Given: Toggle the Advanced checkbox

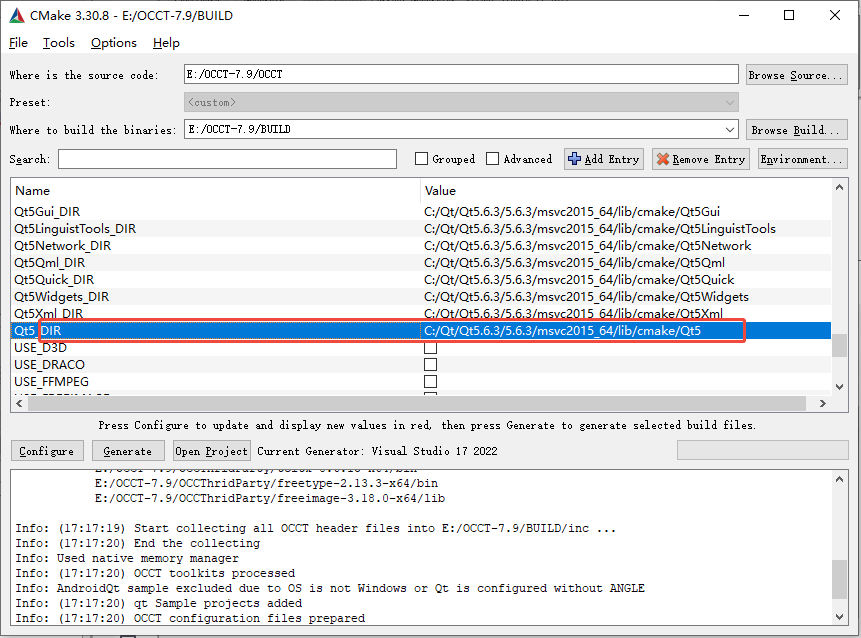Looking at the screenshot, I should click(x=493, y=159).
